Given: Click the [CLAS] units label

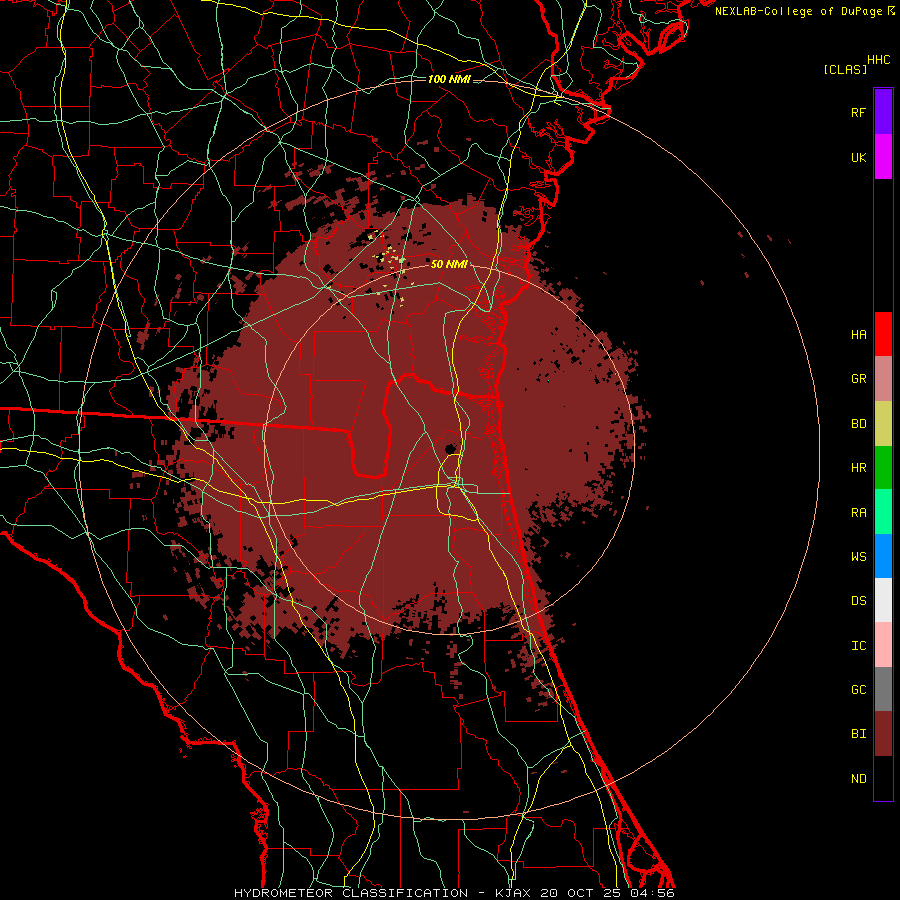Looking at the screenshot, I should point(845,69).
